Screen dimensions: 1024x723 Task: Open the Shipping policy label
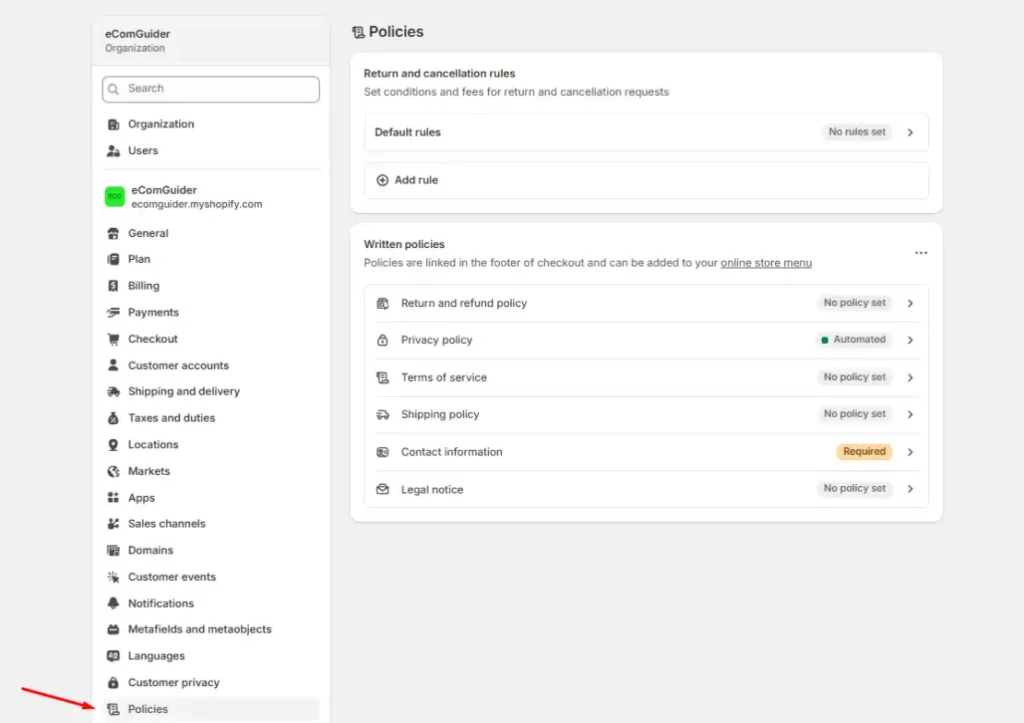(440, 415)
